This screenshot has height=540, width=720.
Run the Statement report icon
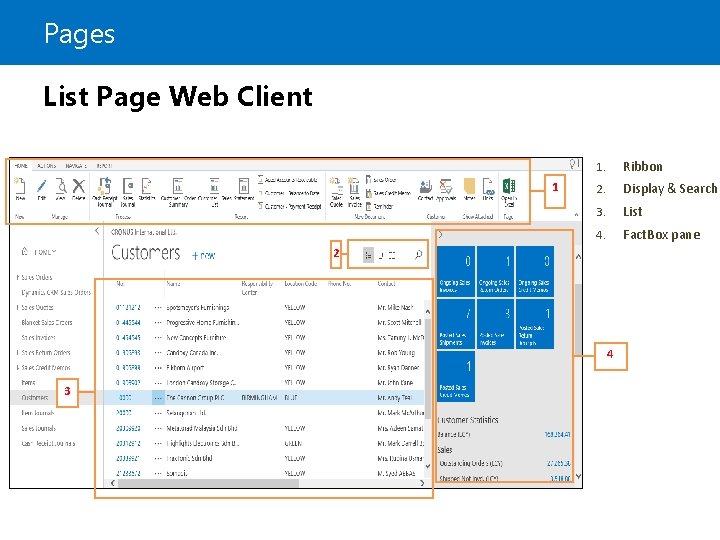click(x=243, y=189)
